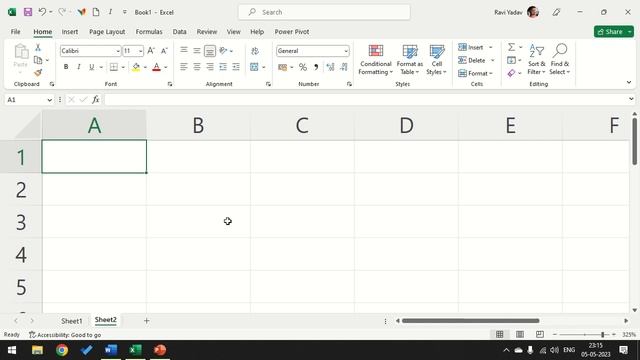Switch to the Page Layout tab
The height and width of the screenshot is (360, 640).
pyautogui.click(x=107, y=31)
